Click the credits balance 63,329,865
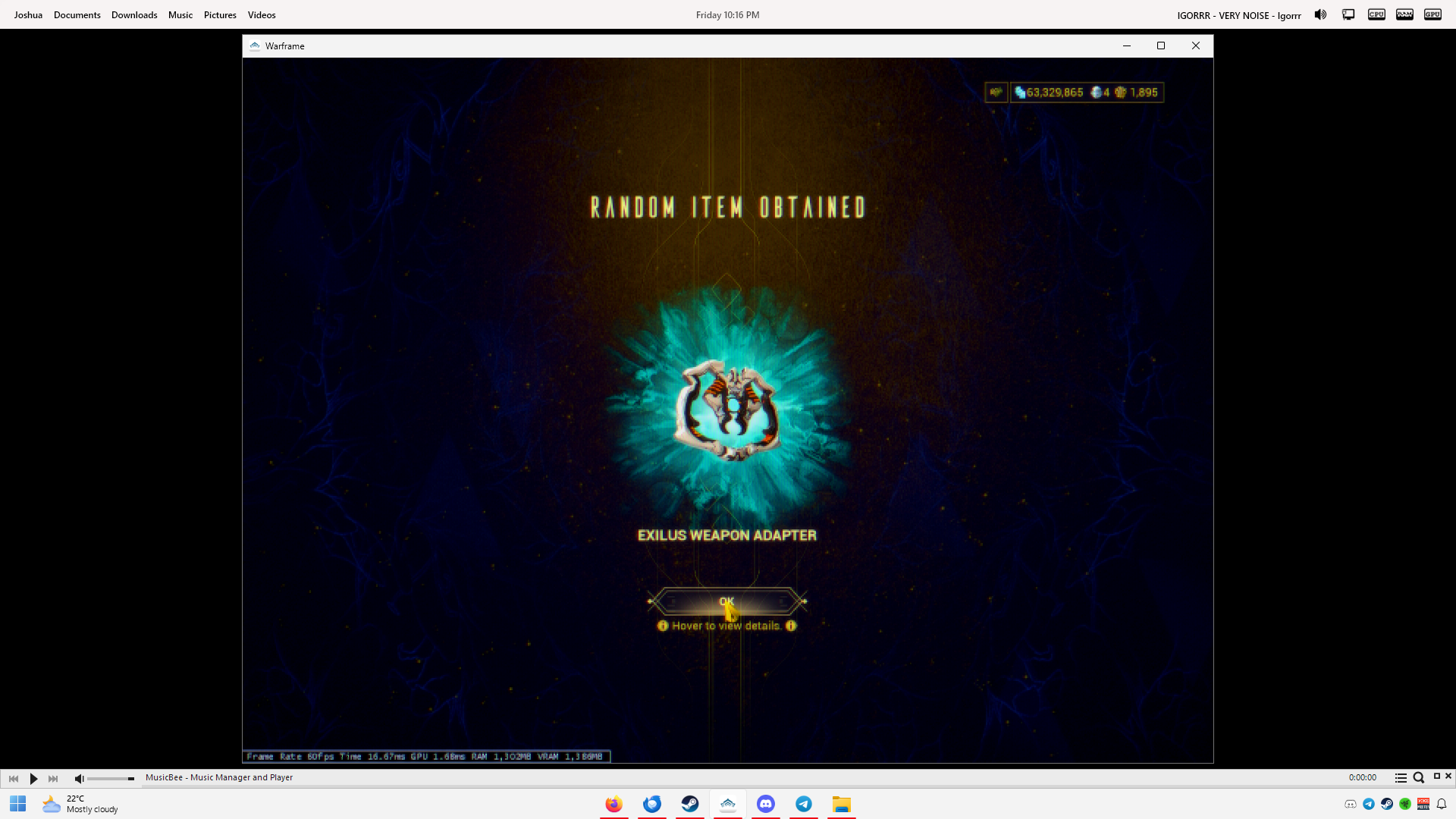Viewport: 1456px width, 819px height. [x=1050, y=93]
